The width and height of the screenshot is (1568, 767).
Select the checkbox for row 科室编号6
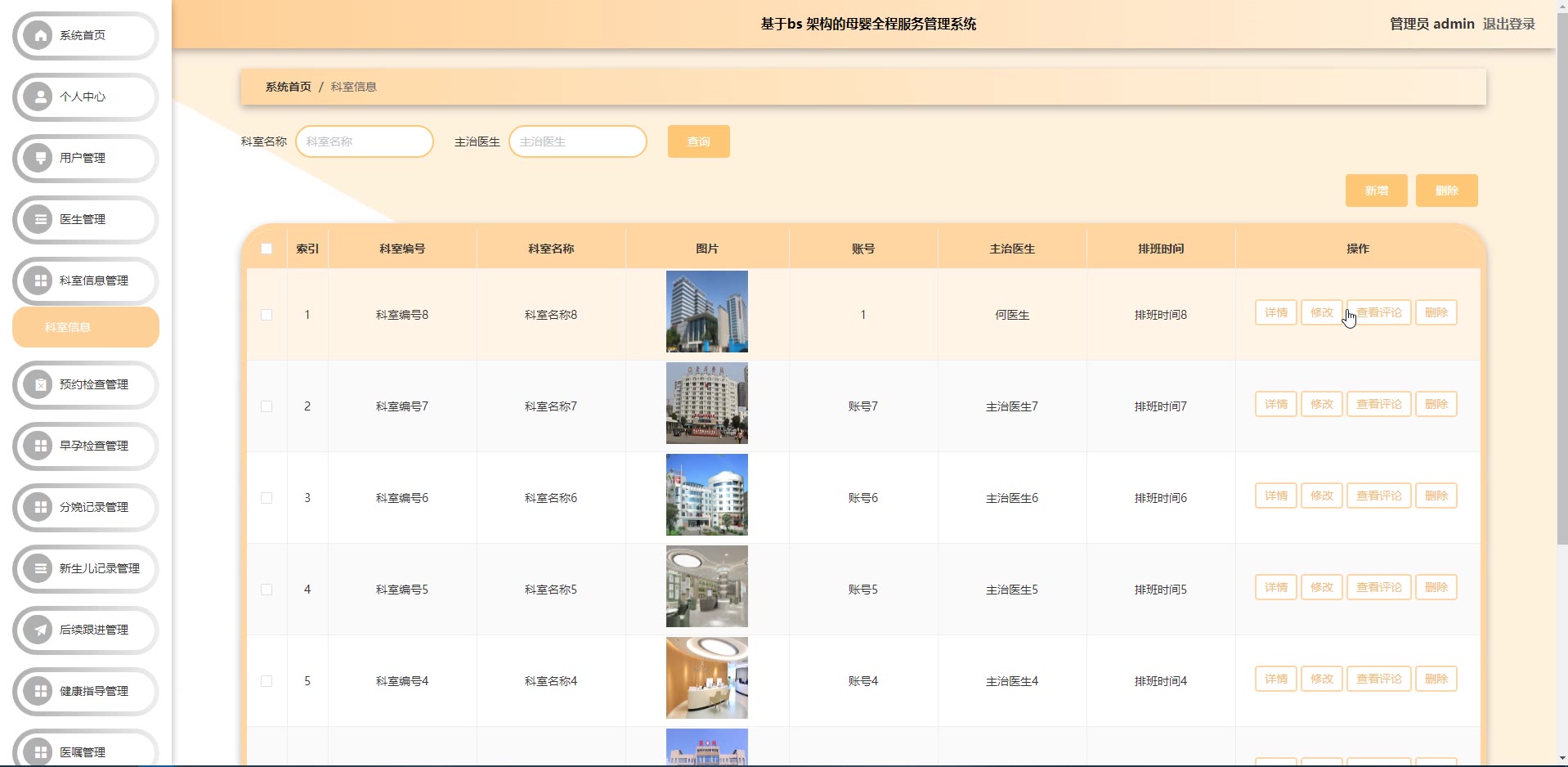[x=267, y=498]
